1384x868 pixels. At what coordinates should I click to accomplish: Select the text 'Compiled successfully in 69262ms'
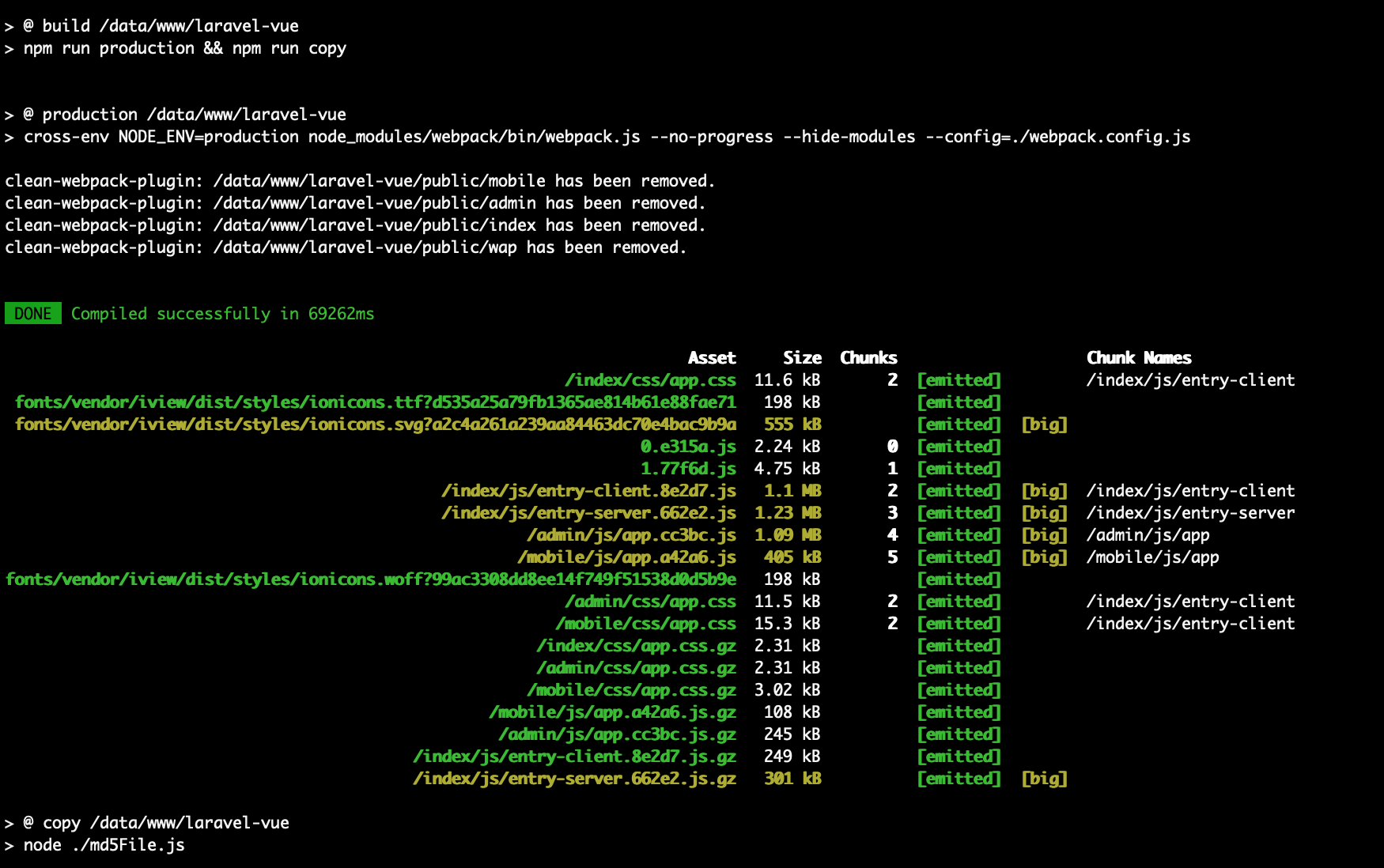pos(223,314)
